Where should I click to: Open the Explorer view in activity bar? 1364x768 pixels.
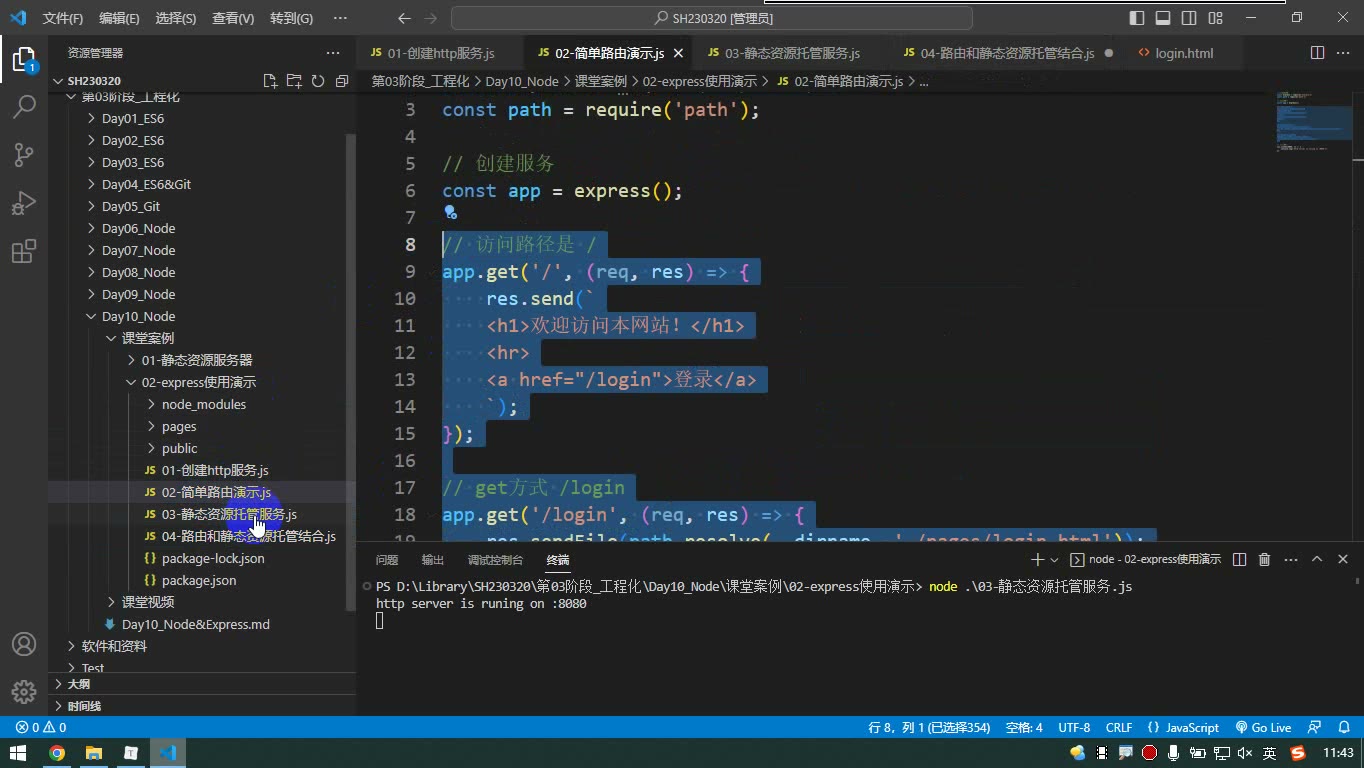coord(24,59)
